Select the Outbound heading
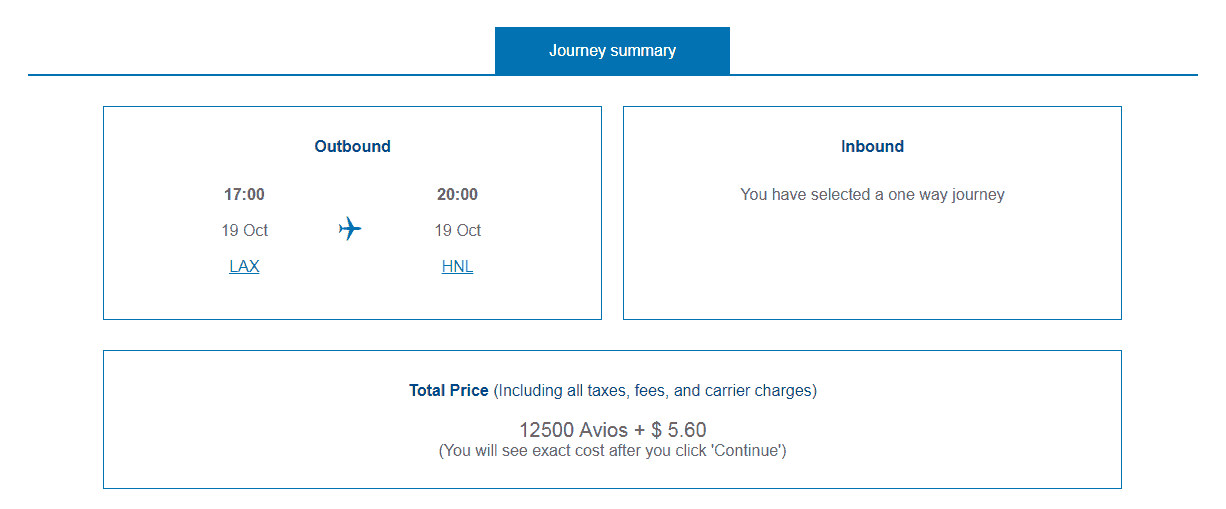This screenshot has height=509, width=1226. pyautogui.click(x=352, y=146)
